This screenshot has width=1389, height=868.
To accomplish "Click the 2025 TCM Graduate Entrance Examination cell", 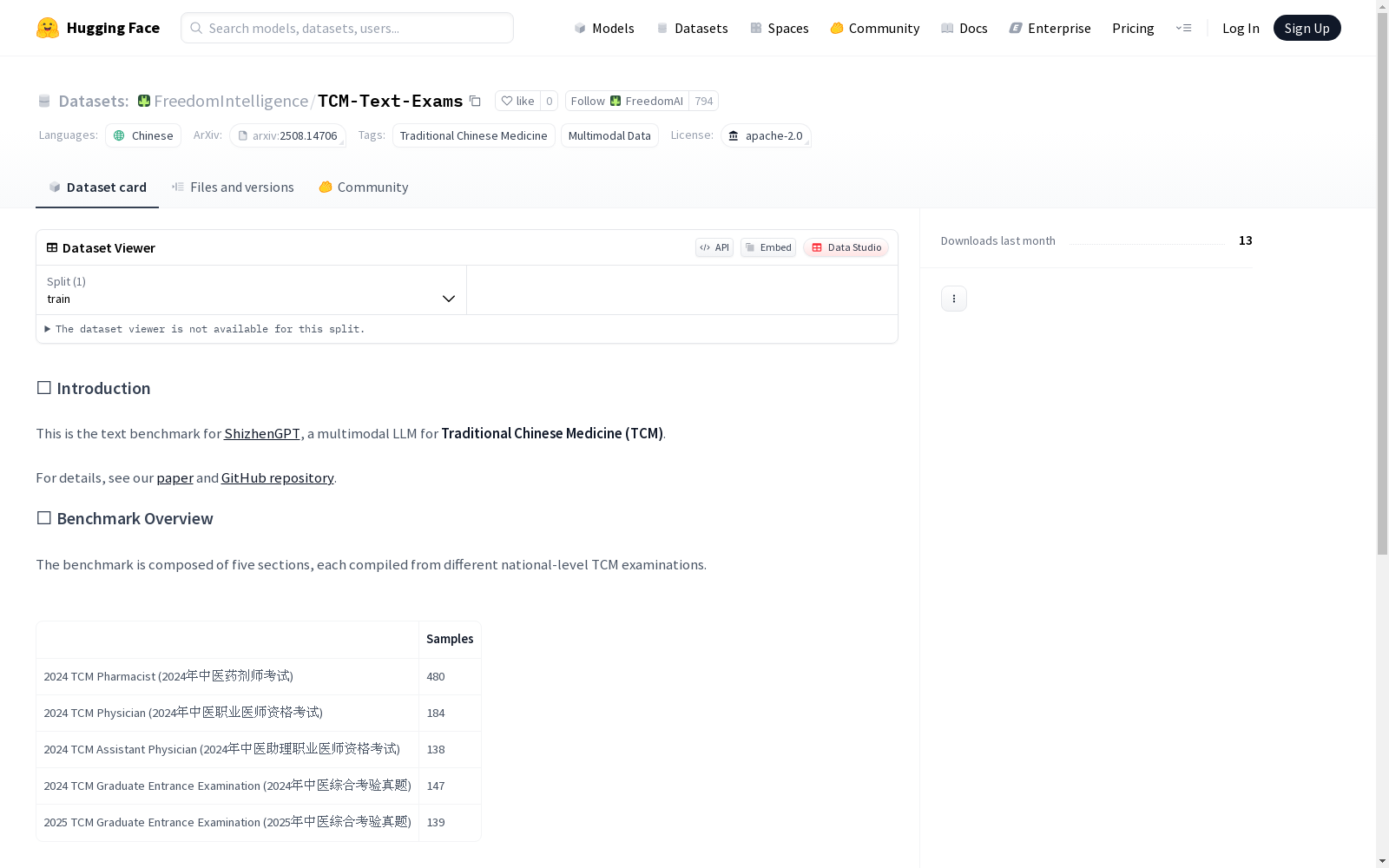I will pyautogui.click(x=227, y=822).
